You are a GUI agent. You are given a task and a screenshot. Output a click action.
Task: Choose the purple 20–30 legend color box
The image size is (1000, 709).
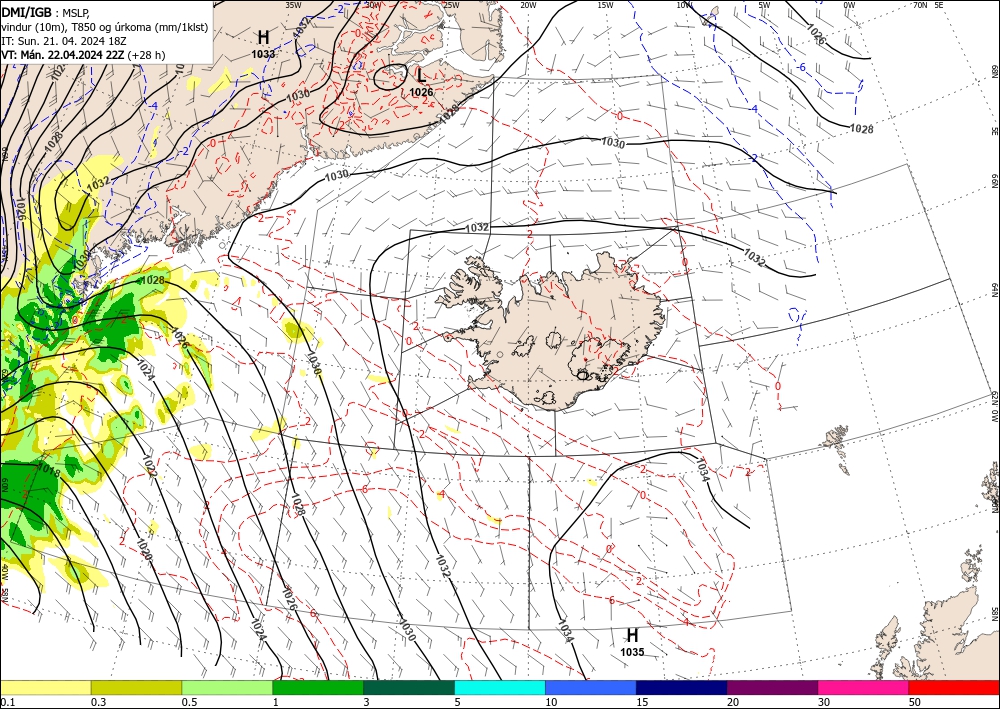(772, 687)
